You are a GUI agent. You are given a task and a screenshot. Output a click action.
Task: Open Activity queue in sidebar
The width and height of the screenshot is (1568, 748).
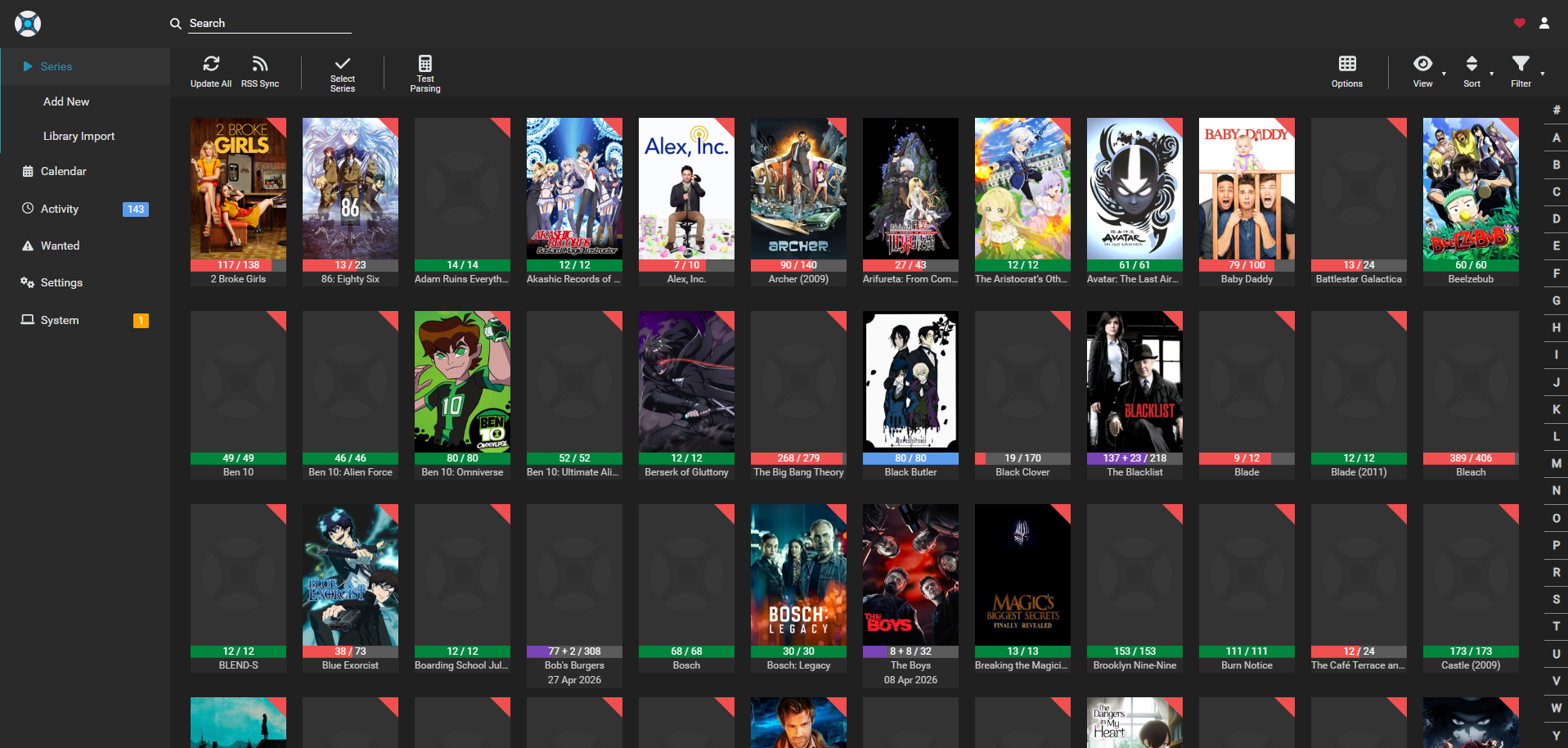click(x=60, y=209)
